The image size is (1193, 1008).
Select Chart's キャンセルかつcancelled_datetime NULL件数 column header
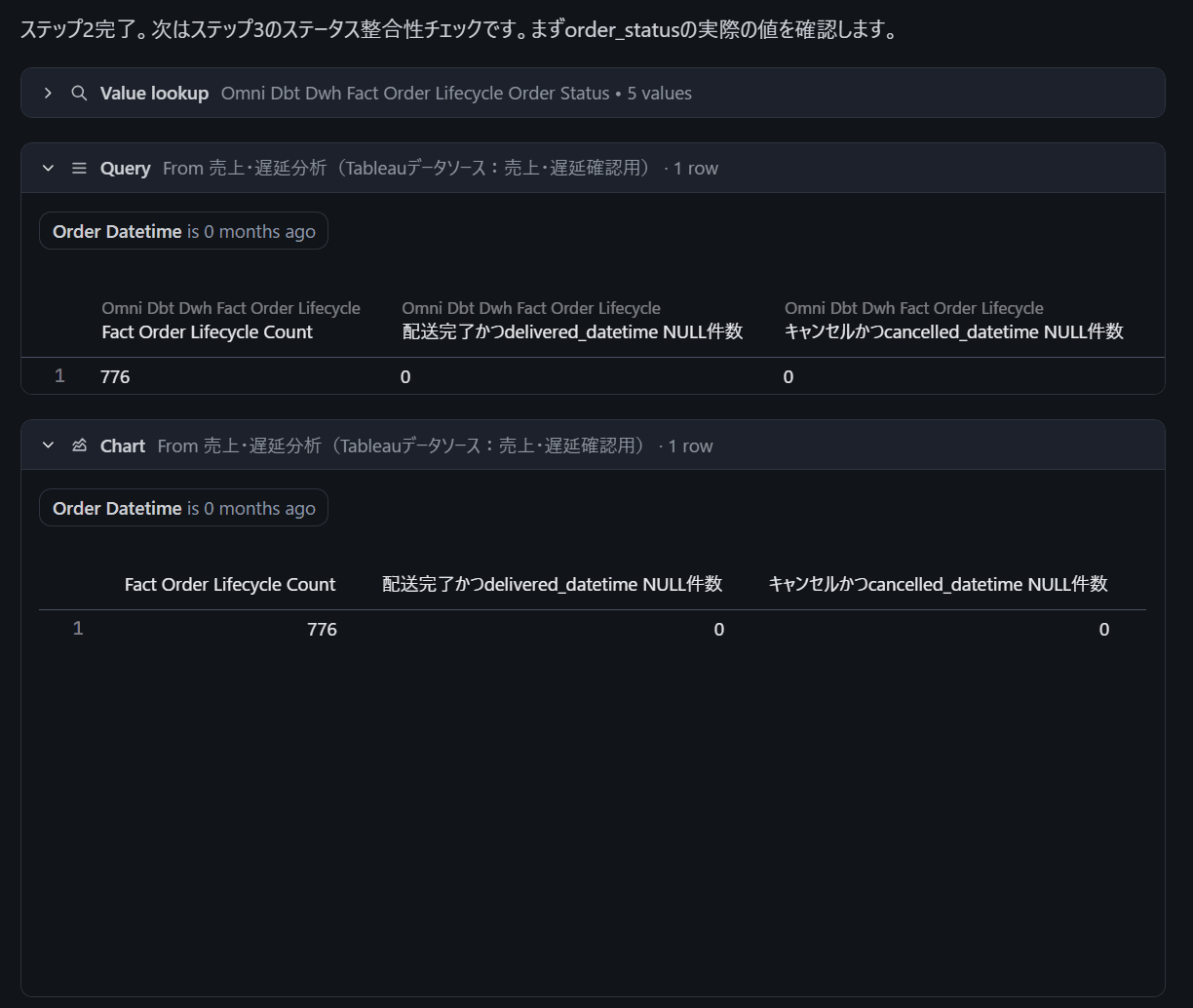pos(938,585)
